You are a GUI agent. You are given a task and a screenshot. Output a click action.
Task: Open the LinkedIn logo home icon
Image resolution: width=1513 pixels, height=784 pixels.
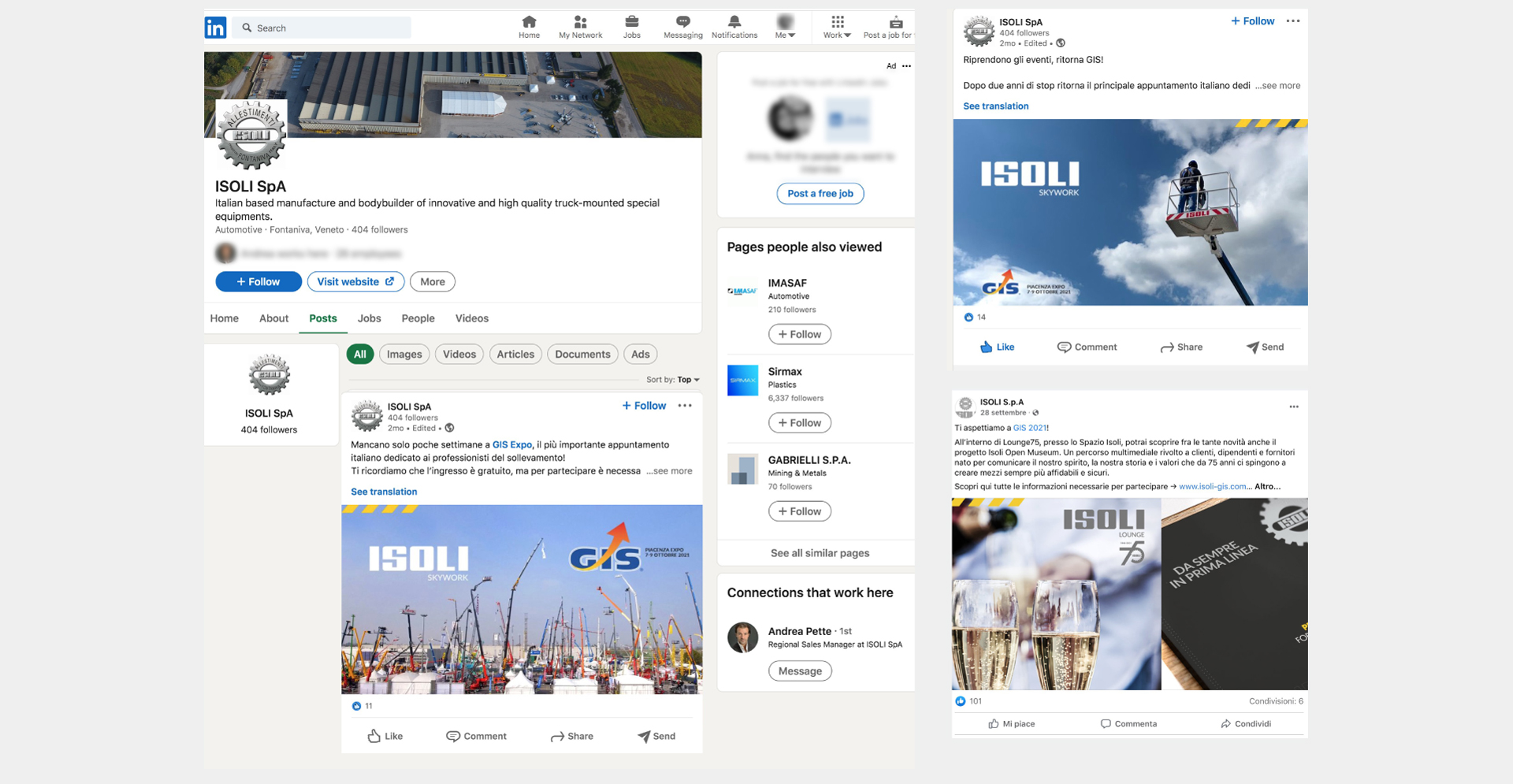tap(215, 28)
